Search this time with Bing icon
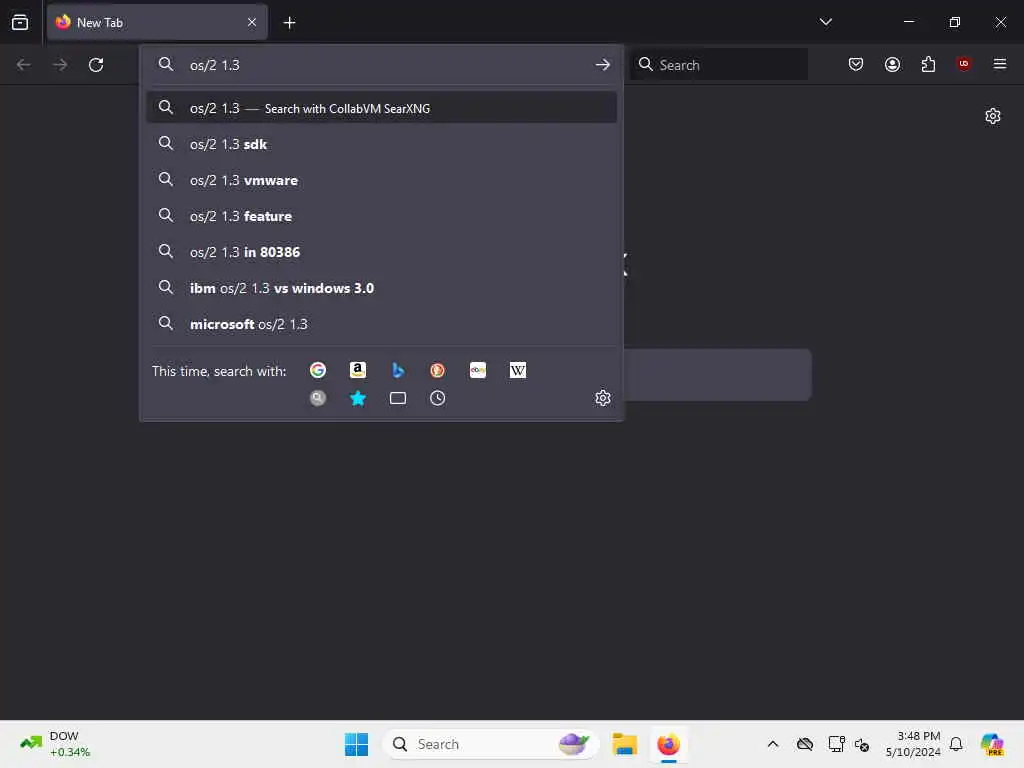1024x768 pixels. [398, 370]
